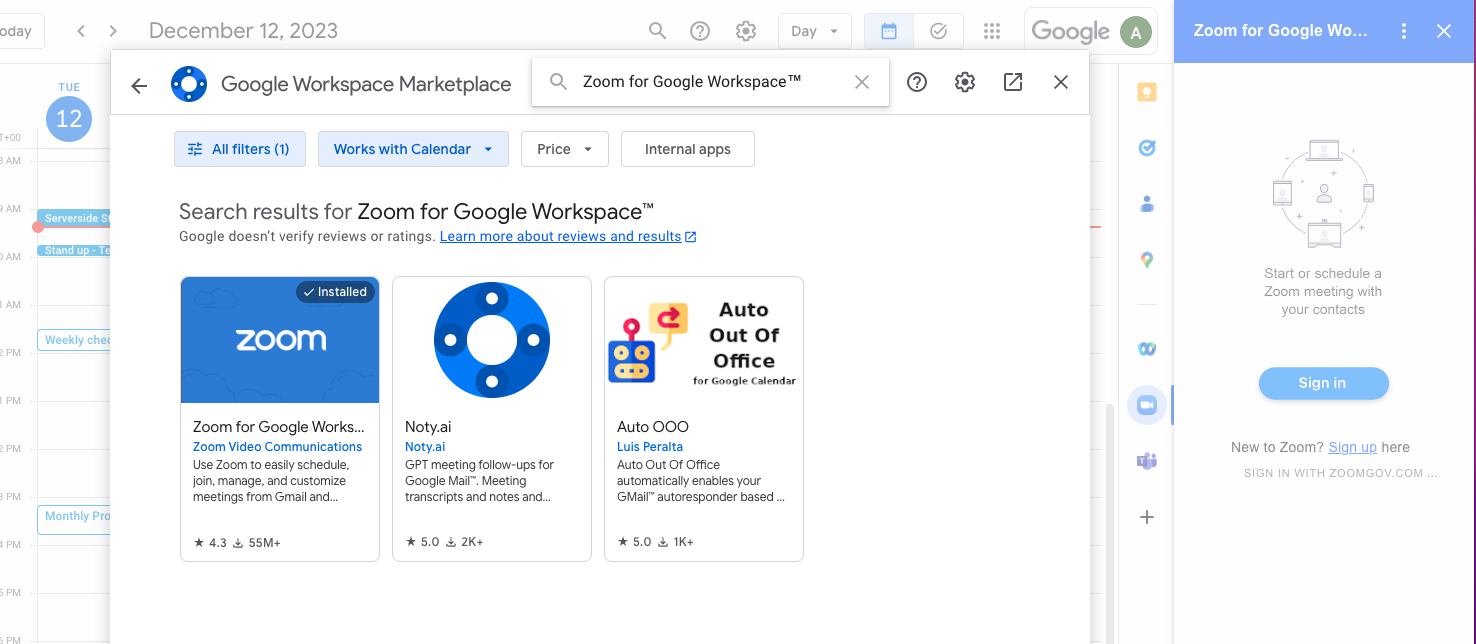1476x644 pixels.
Task: Open Contacts side panel icon
Action: coord(1147,204)
